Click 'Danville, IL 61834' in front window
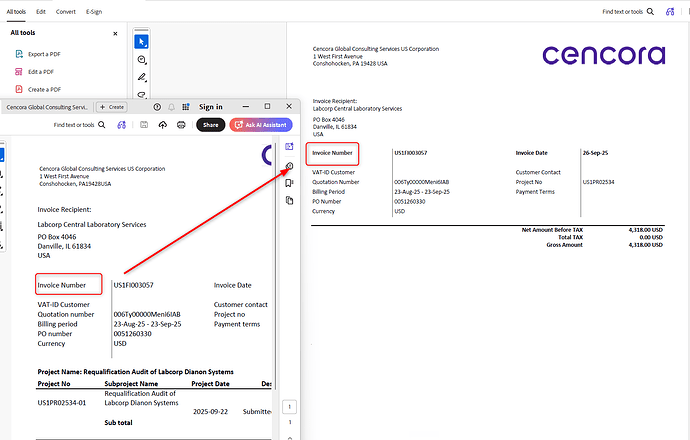Viewport: 690px width, 440px height. (x=64, y=246)
